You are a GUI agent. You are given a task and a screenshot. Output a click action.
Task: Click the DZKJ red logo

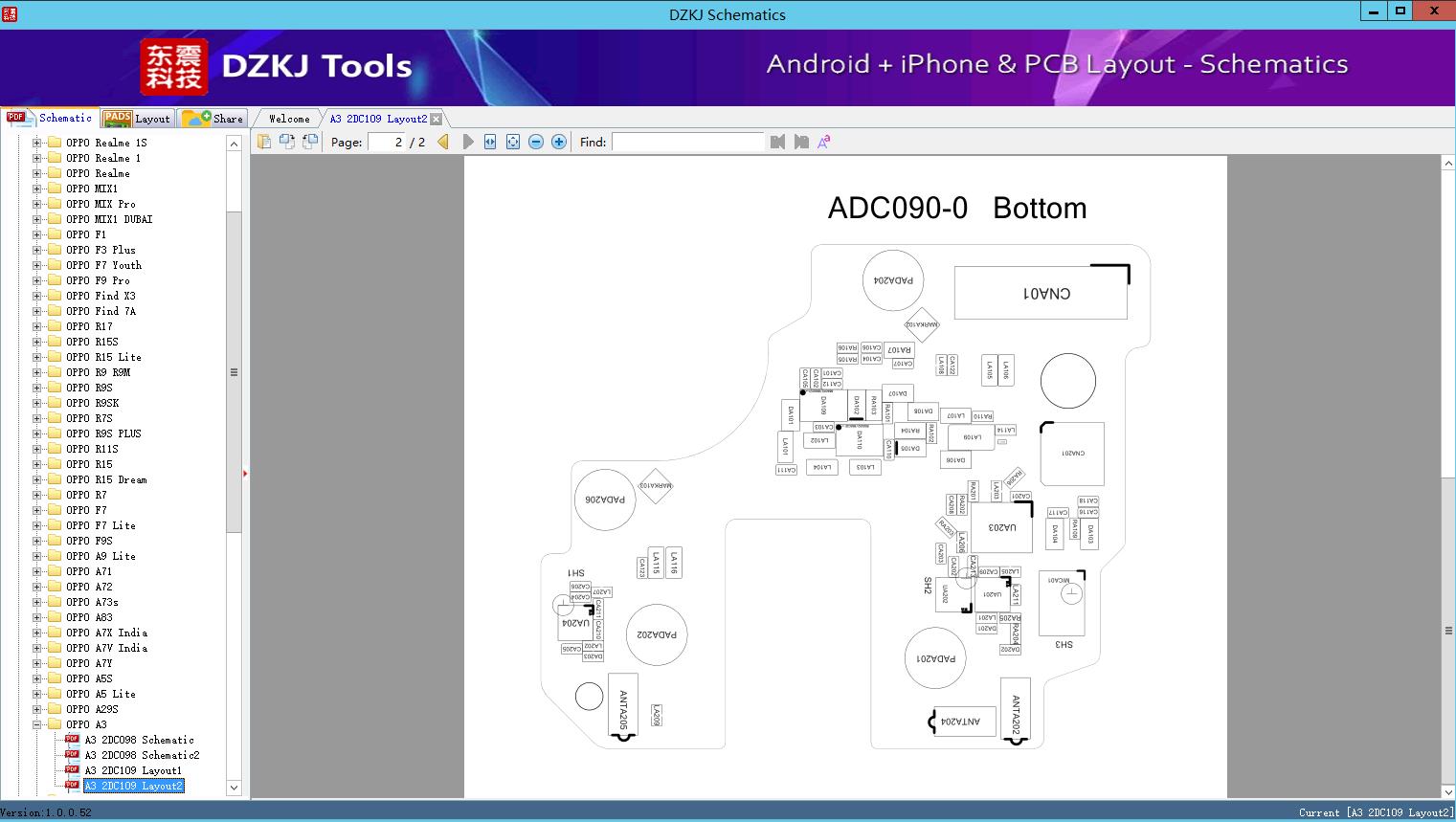pyautogui.click(x=173, y=67)
